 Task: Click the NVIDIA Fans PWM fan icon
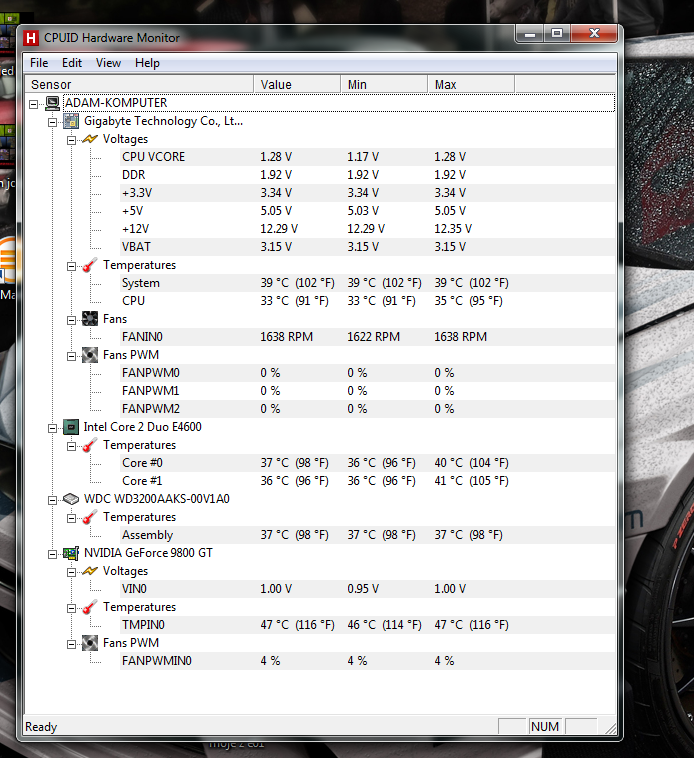pyautogui.click(x=90, y=643)
